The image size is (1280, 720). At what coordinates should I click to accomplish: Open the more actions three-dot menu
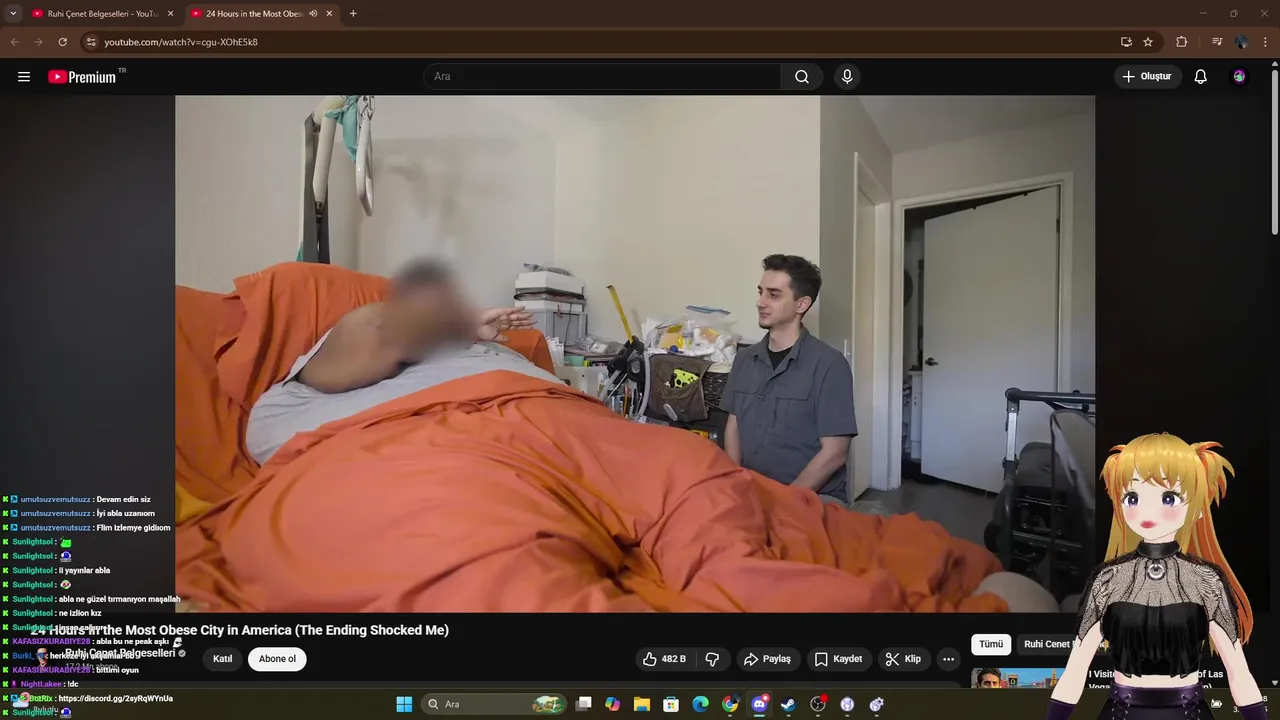pyautogui.click(x=948, y=659)
